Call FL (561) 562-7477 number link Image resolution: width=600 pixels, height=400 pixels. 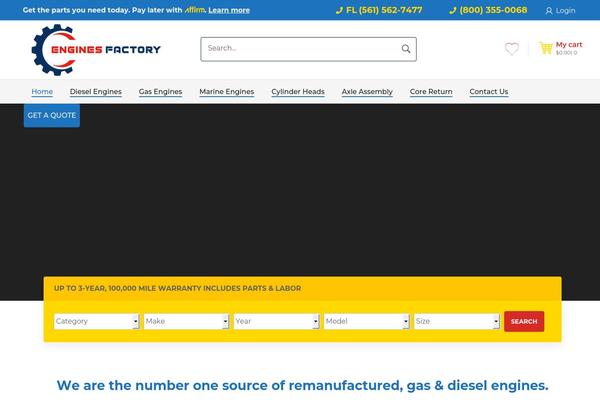click(384, 10)
